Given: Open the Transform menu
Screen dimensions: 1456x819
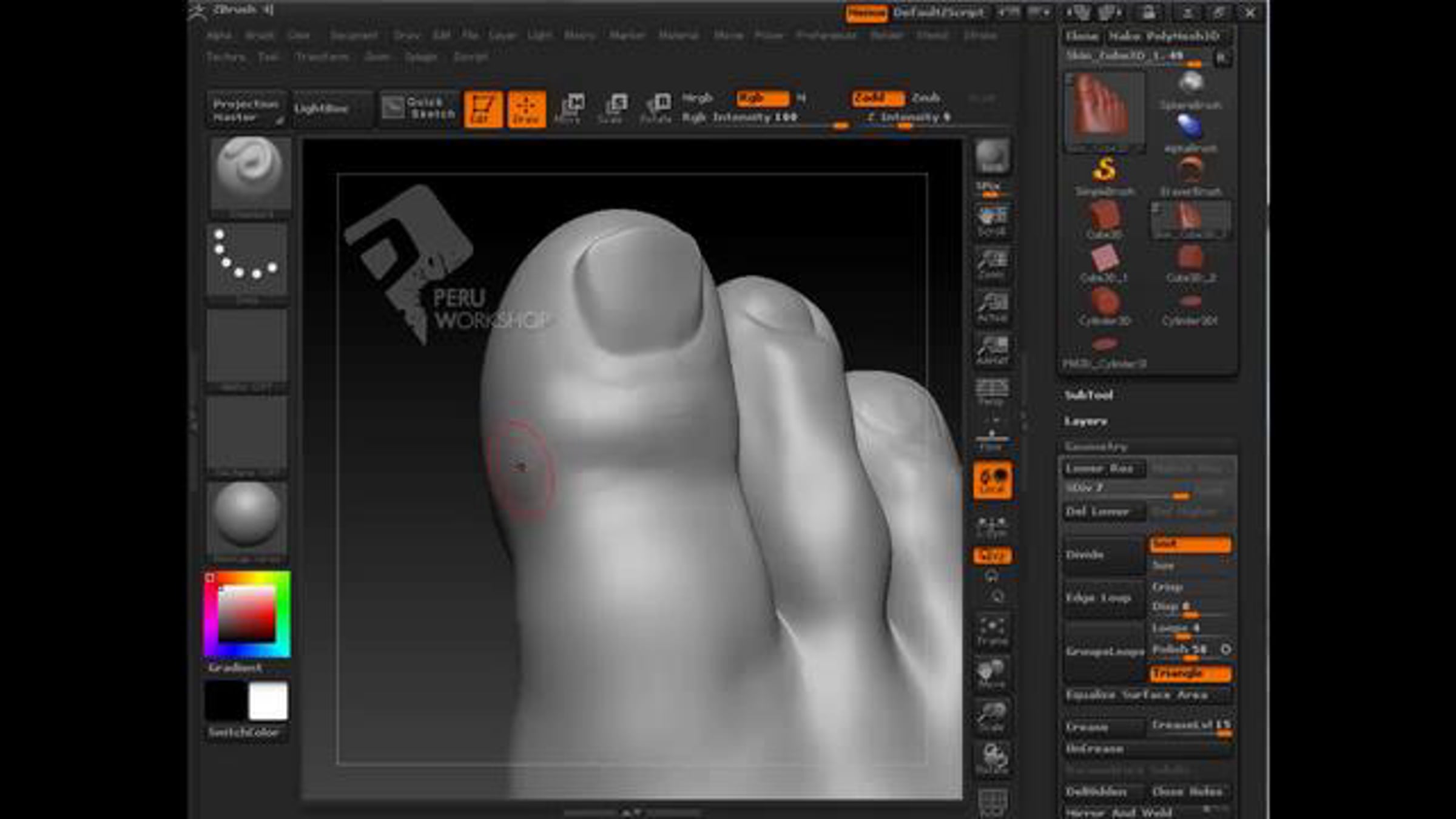Looking at the screenshot, I should click(x=322, y=57).
